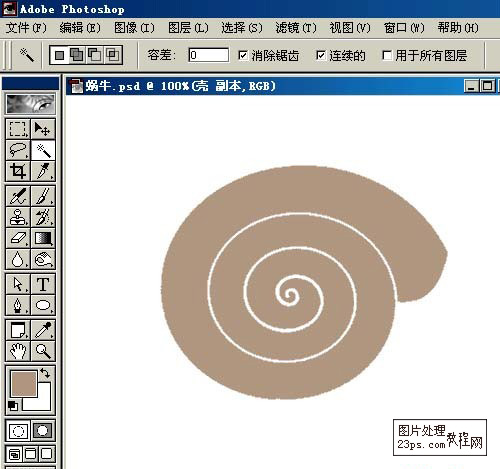Screen dimensions: 500x469
Task: Select the Lasso tool
Action: click(18, 150)
